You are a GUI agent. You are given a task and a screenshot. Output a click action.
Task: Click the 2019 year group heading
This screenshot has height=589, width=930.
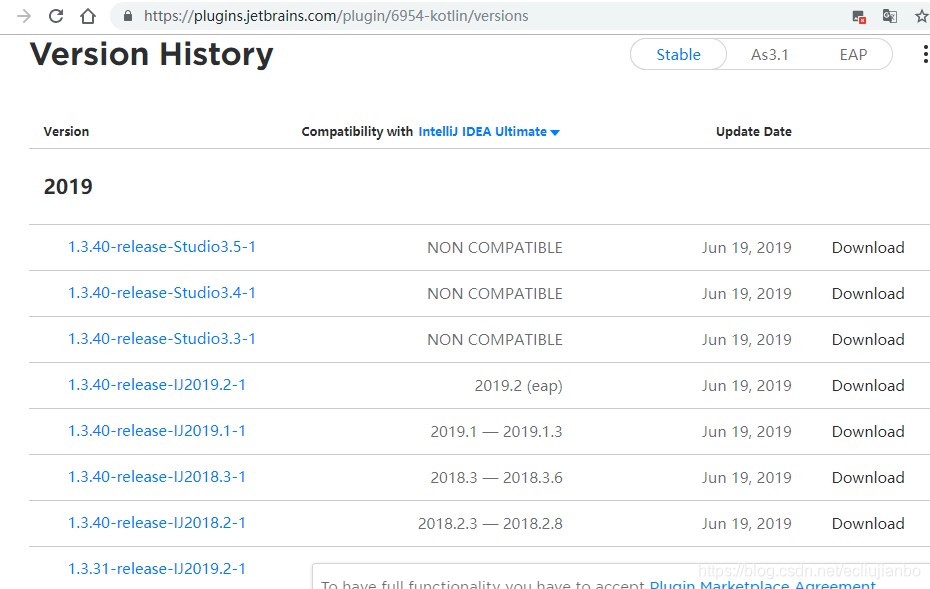pyautogui.click(x=68, y=187)
